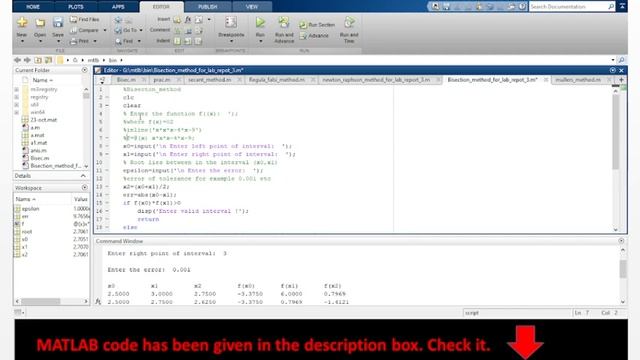This screenshot has height=360, width=640.
Task: Switch to the APPS ribbon tab
Action: point(118,7)
